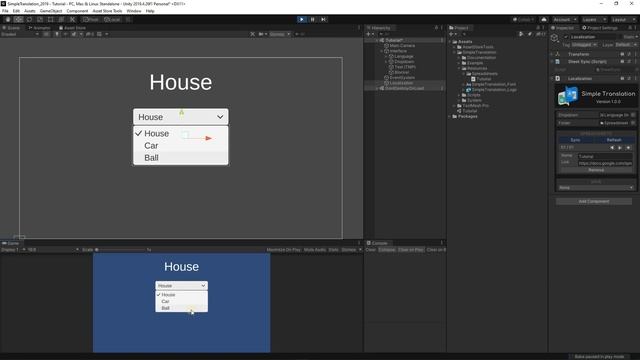Open the Component menu

click(x=77, y=11)
